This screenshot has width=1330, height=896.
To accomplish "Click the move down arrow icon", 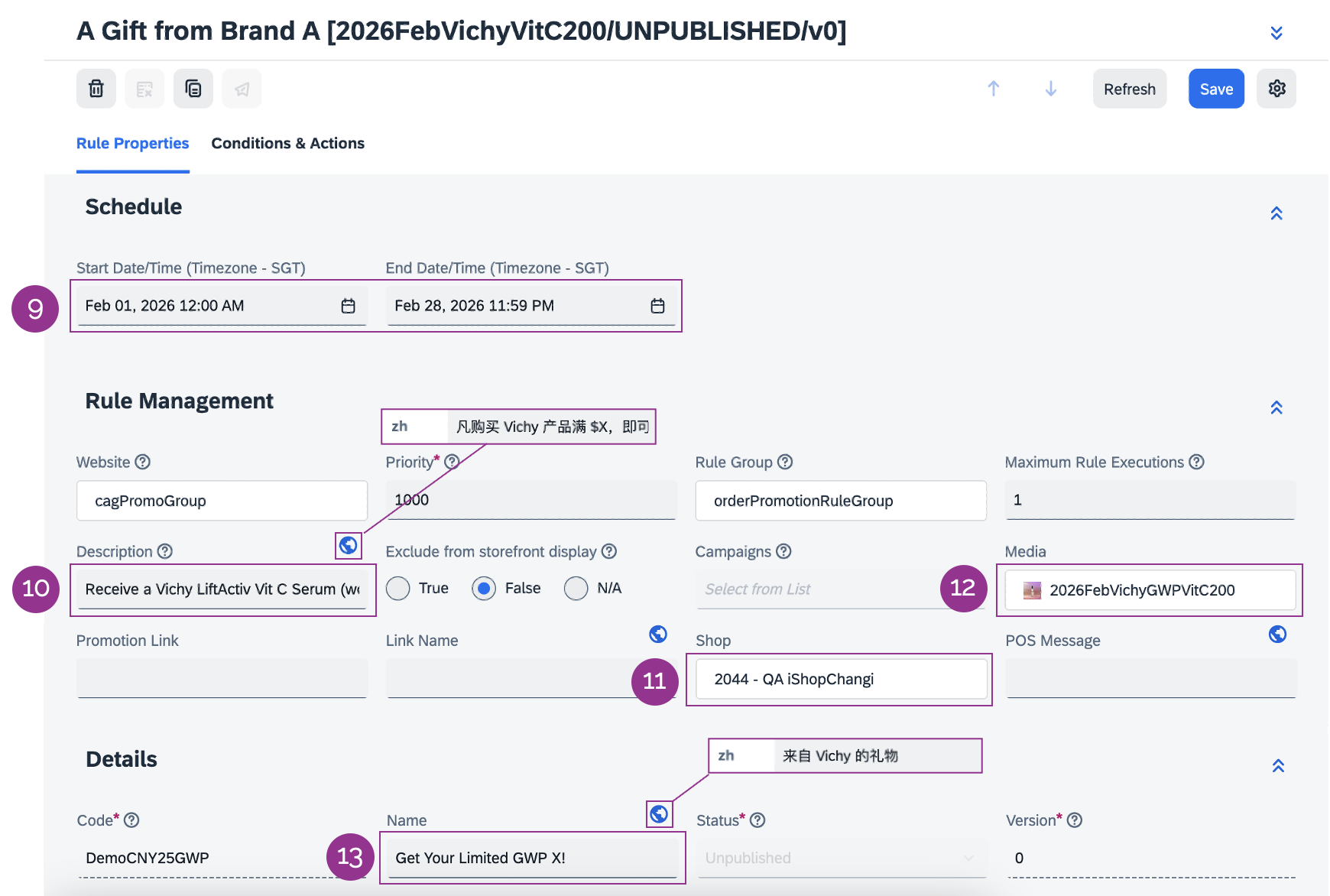I will pyautogui.click(x=1051, y=89).
